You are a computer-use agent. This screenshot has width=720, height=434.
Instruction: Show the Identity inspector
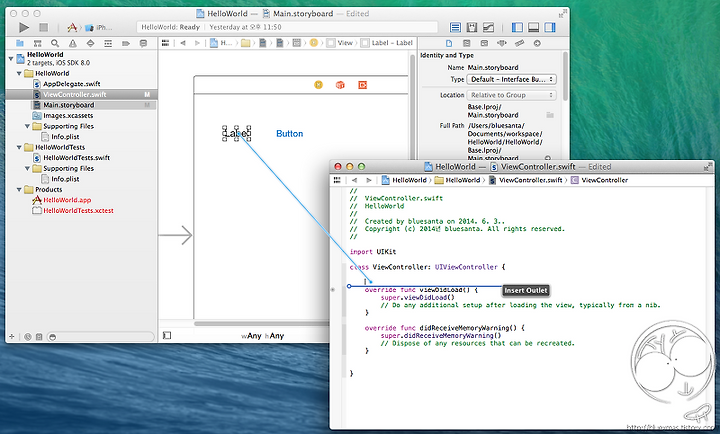tap(484, 43)
